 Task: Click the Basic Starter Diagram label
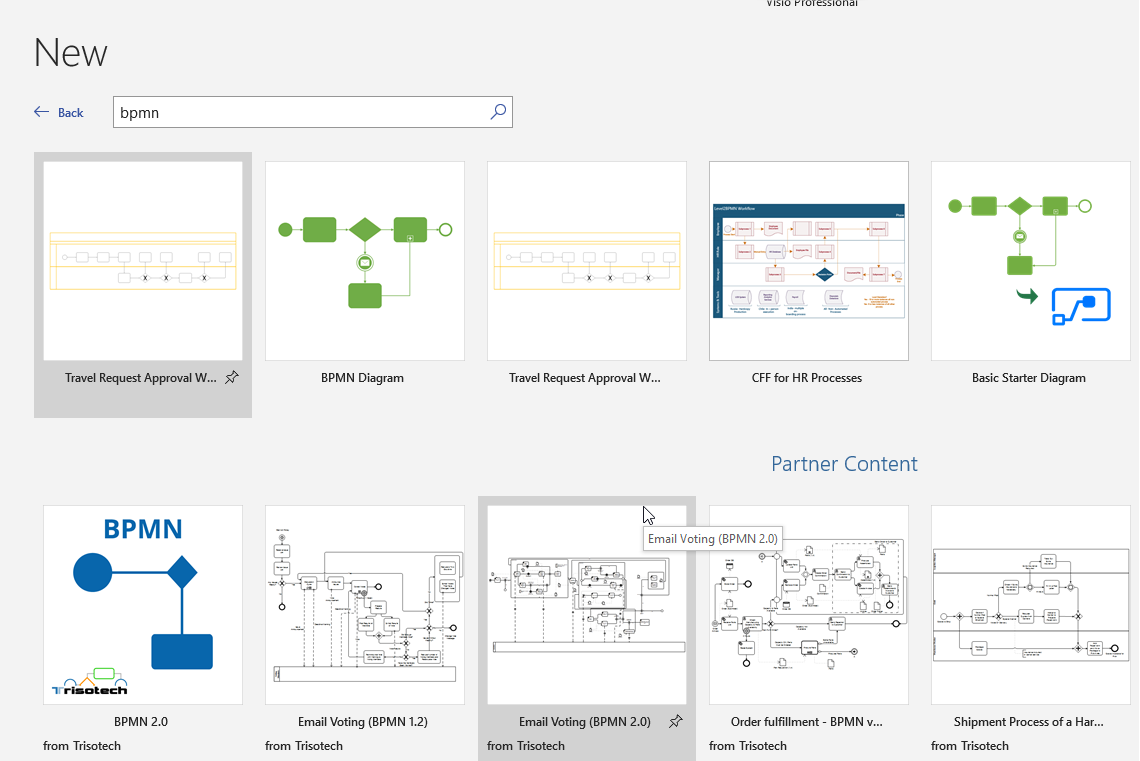point(1028,378)
